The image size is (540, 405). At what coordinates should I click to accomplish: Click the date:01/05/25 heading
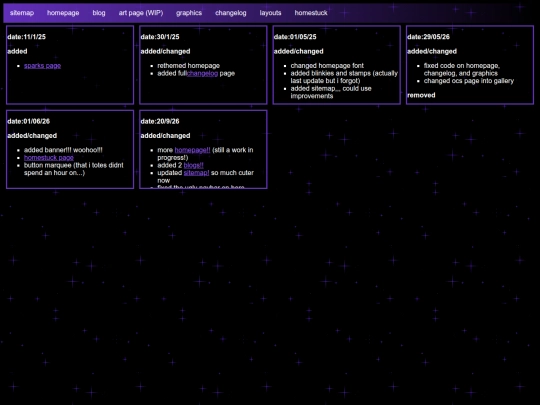pos(295,37)
